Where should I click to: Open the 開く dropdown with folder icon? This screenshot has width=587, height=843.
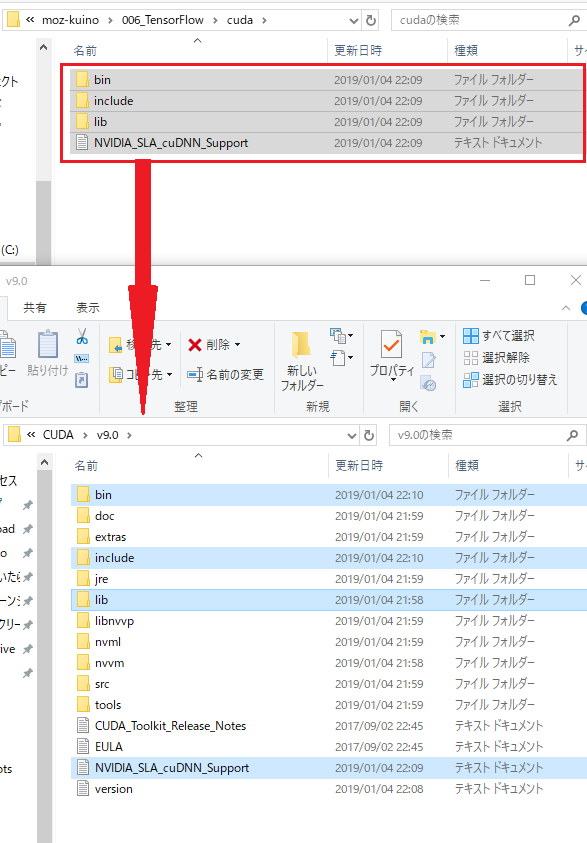pyautogui.click(x=432, y=337)
